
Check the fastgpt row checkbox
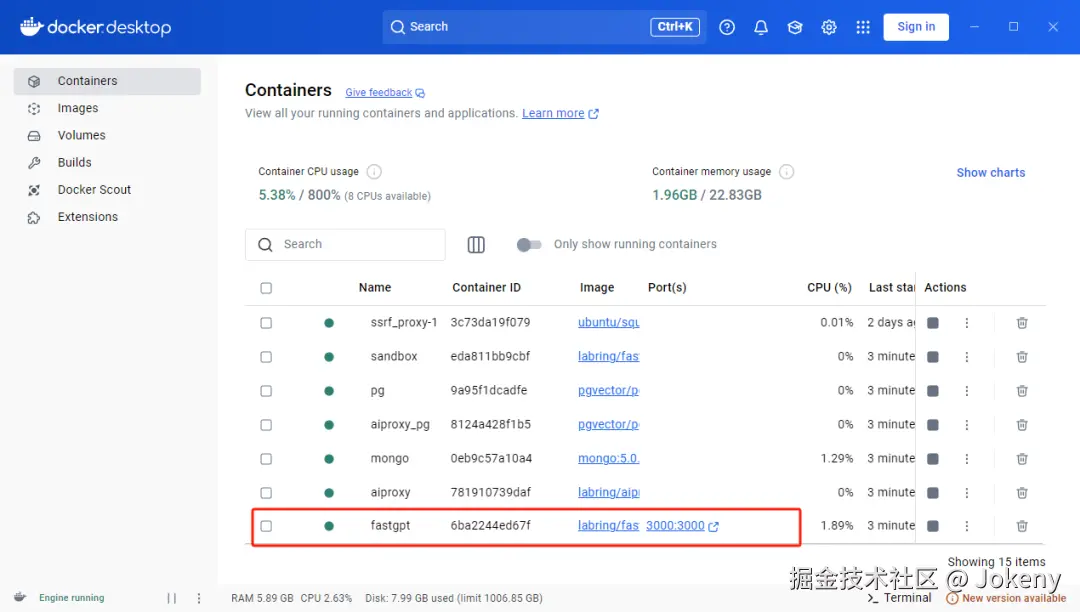tap(266, 526)
